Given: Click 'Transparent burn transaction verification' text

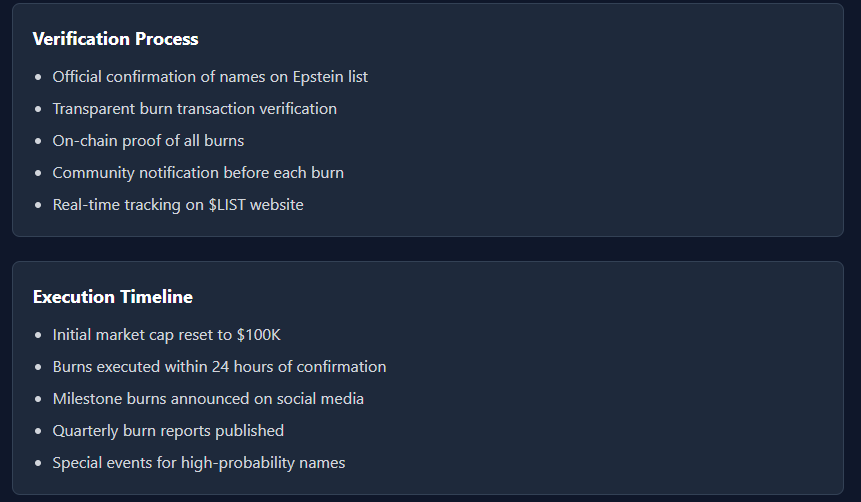Looking at the screenshot, I should (x=194, y=109).
